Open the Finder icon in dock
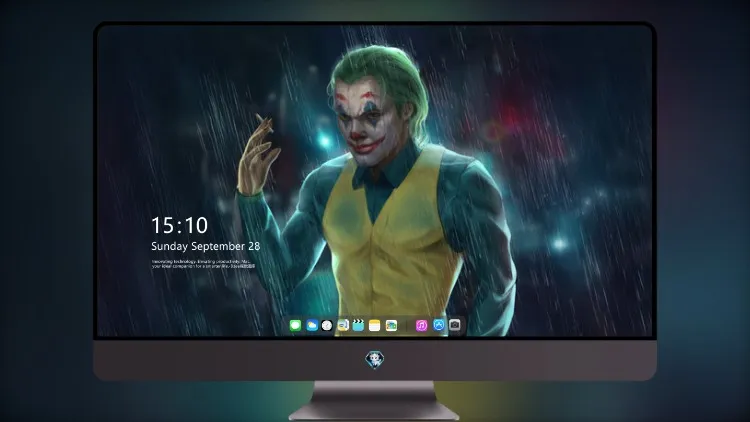This screenshot has width=750, height=422. (x=343, y=325)
